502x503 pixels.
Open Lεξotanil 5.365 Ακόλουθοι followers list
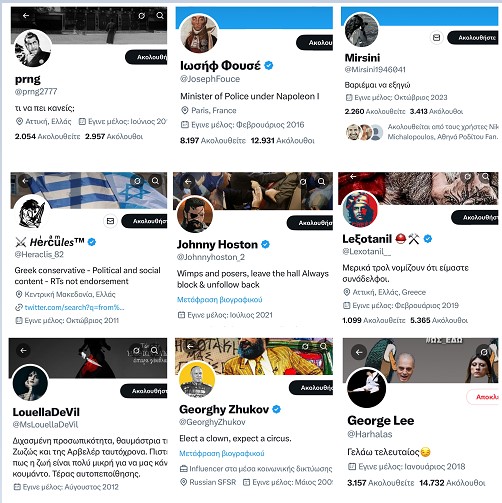(x=439, y=320)
